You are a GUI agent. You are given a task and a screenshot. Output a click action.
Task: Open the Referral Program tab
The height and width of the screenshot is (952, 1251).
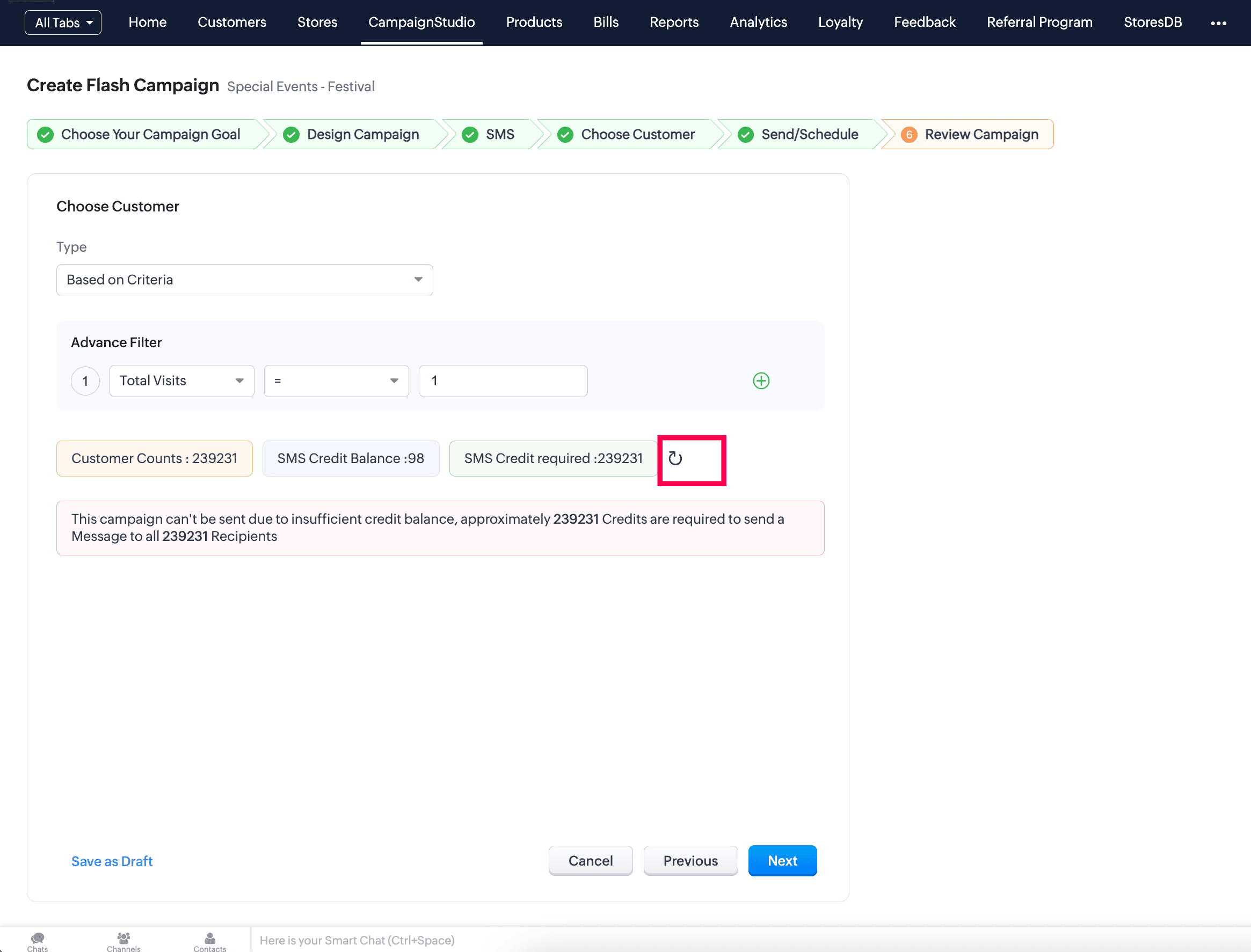(1039, 22)
